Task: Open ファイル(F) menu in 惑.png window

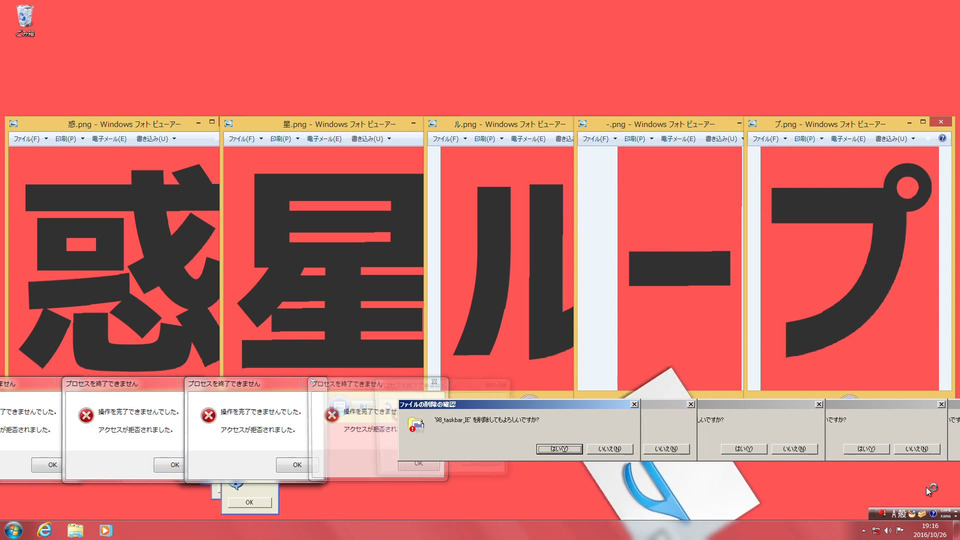Action: (x=31, y=139)
